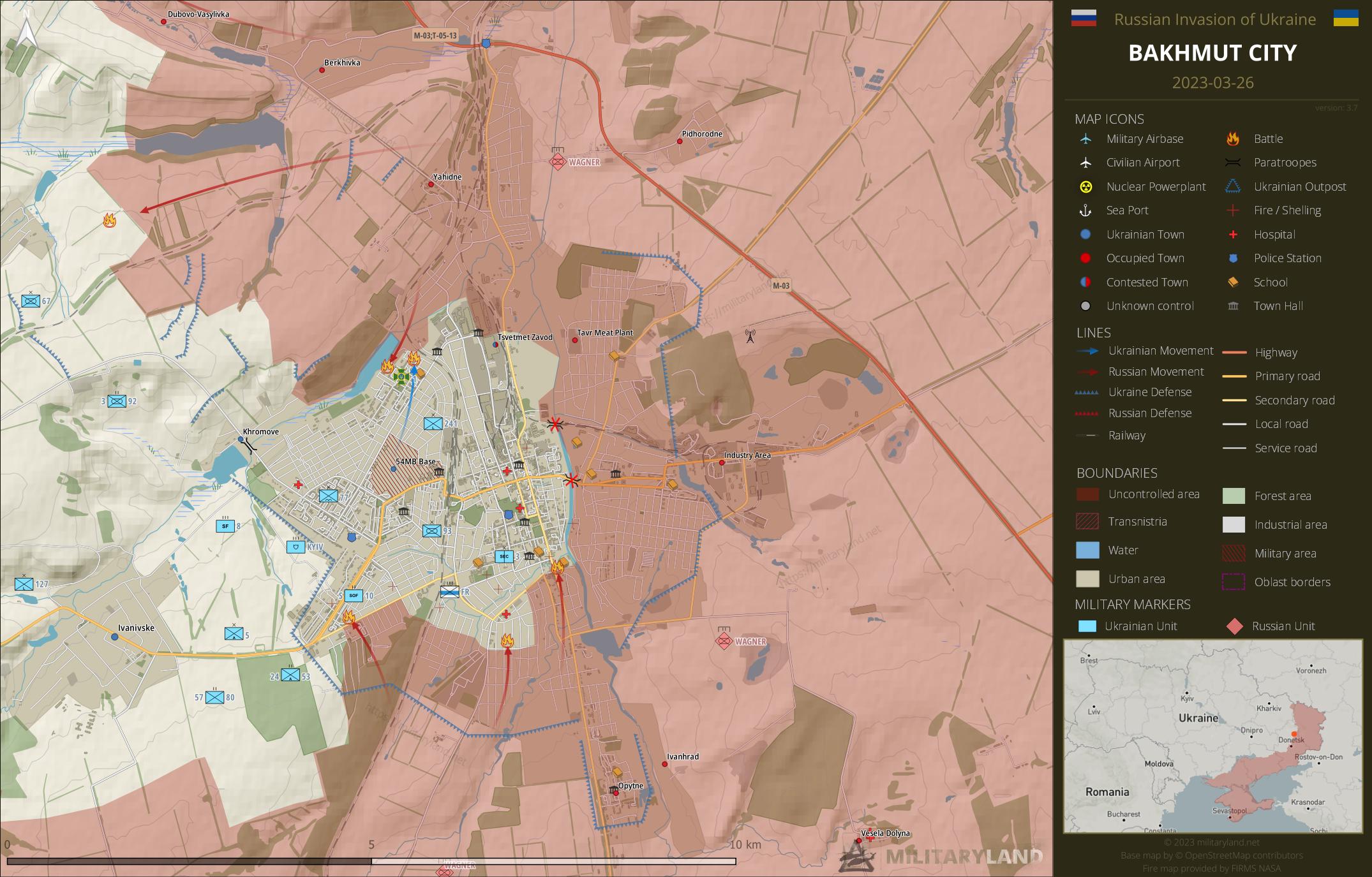
Task: Click the Yahidne town label
Action: pos(447,177)
